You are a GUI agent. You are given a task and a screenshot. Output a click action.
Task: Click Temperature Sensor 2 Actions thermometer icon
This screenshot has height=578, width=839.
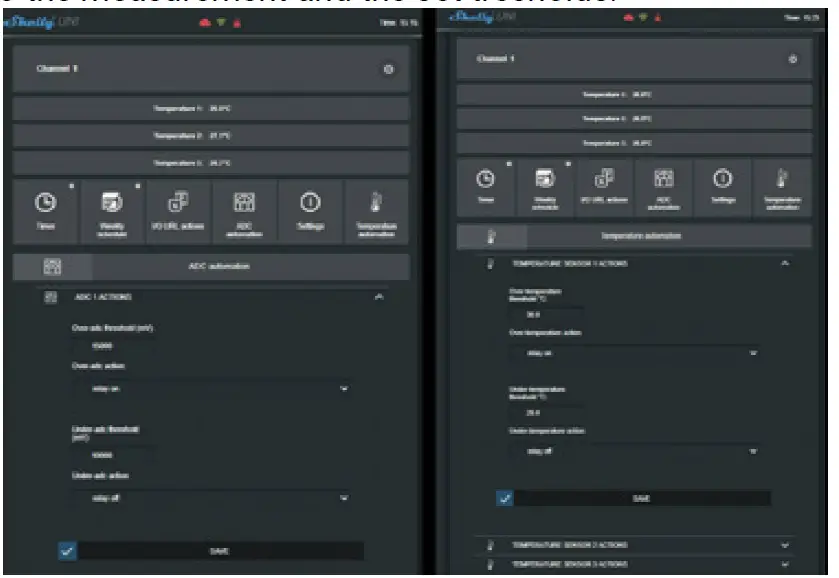coord(490,545)
